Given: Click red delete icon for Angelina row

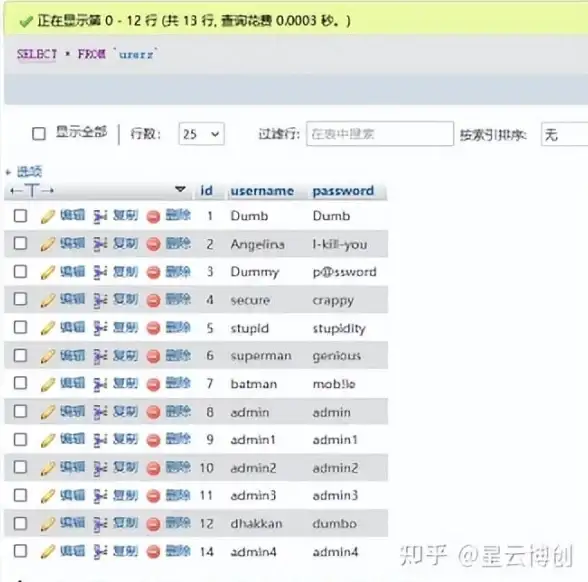Looking at the screenshot, I should [x=153, y=244].
